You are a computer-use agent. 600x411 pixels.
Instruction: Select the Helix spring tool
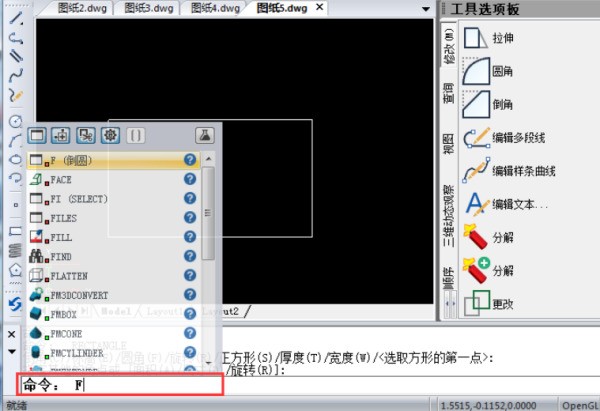click(16, 251)
